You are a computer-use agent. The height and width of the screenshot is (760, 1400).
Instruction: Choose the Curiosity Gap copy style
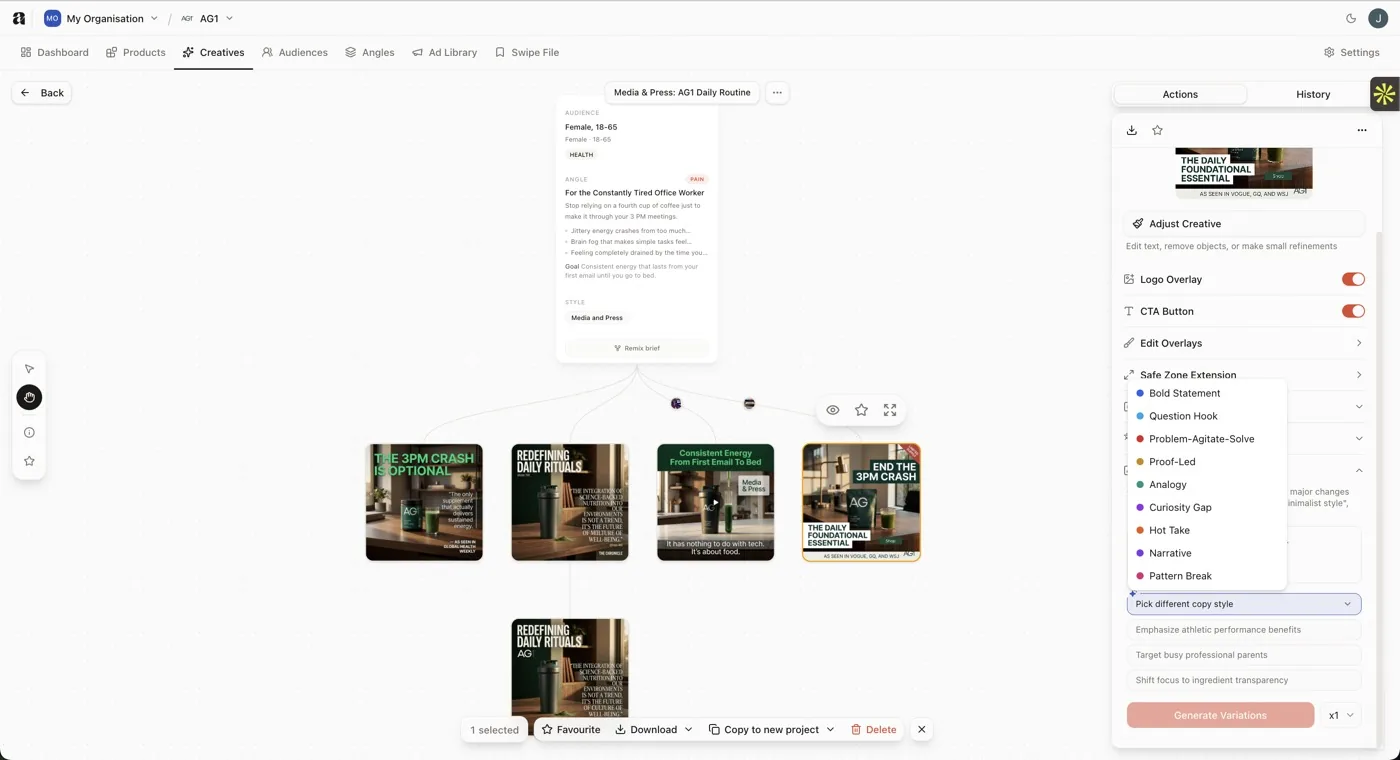point(1206,507)
